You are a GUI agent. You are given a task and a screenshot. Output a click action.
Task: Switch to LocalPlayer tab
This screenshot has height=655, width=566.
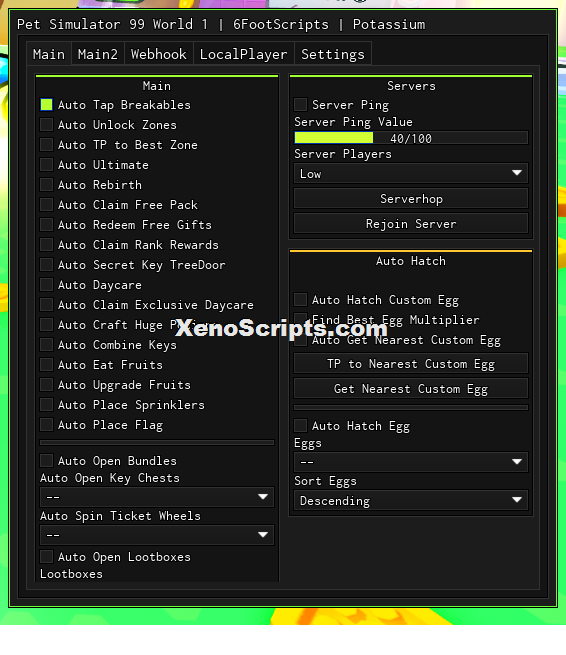(x=244, y=54)
